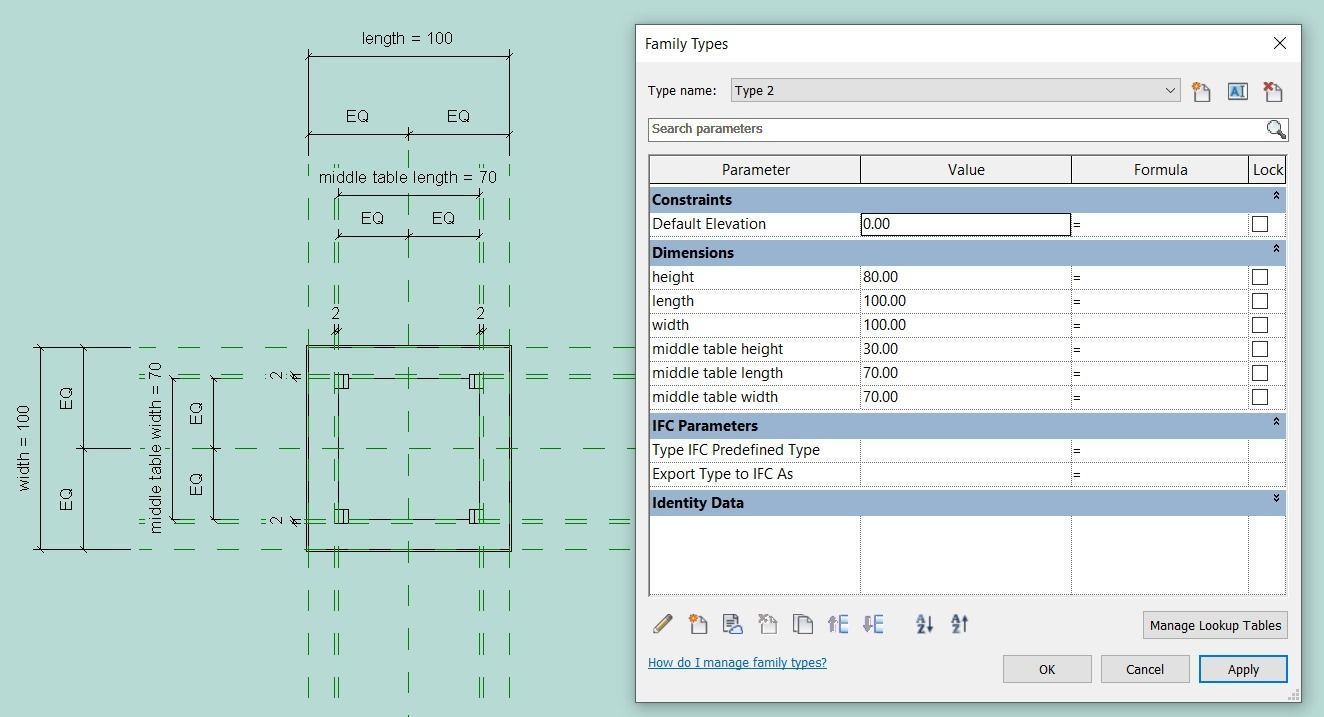1324x717 pixels.
Task: Select 'length = 100' dimension in drawing
Action: click(407, 39)
